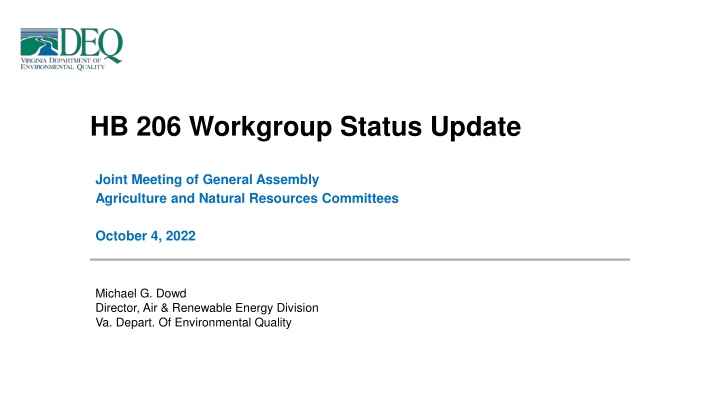This screenshot has height=405, width=720.
Task: Select the Joint Meeting of General Assembly line
Action: pyautogui.click(x=206, y=179)
